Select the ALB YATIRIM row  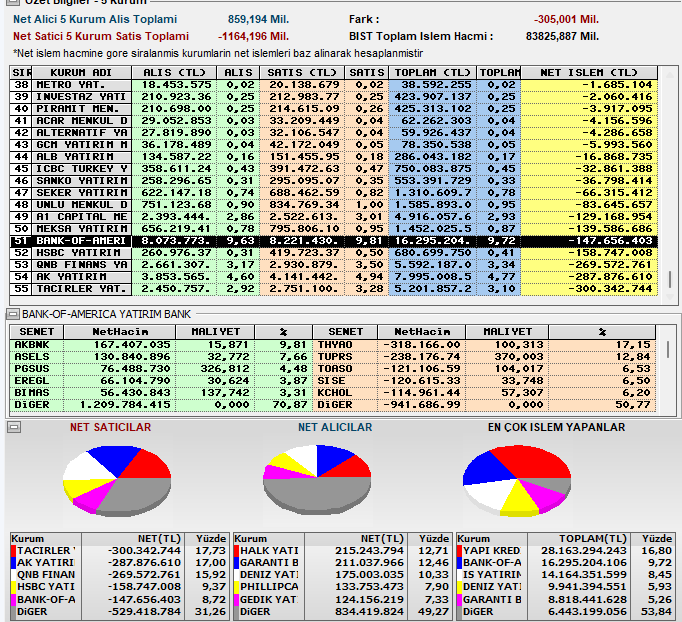coord(334,157)
